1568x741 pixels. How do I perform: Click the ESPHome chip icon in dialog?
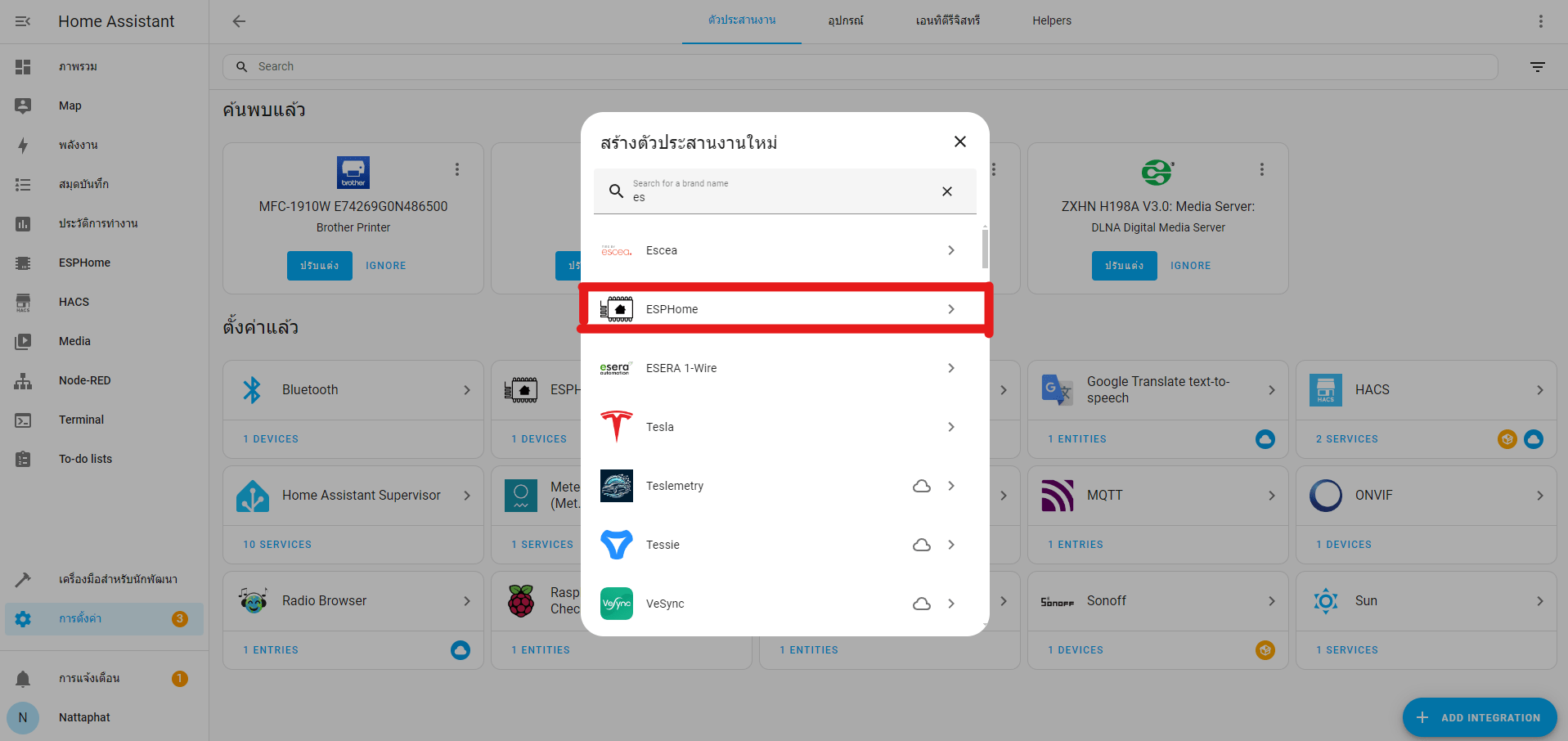[617, 309]
